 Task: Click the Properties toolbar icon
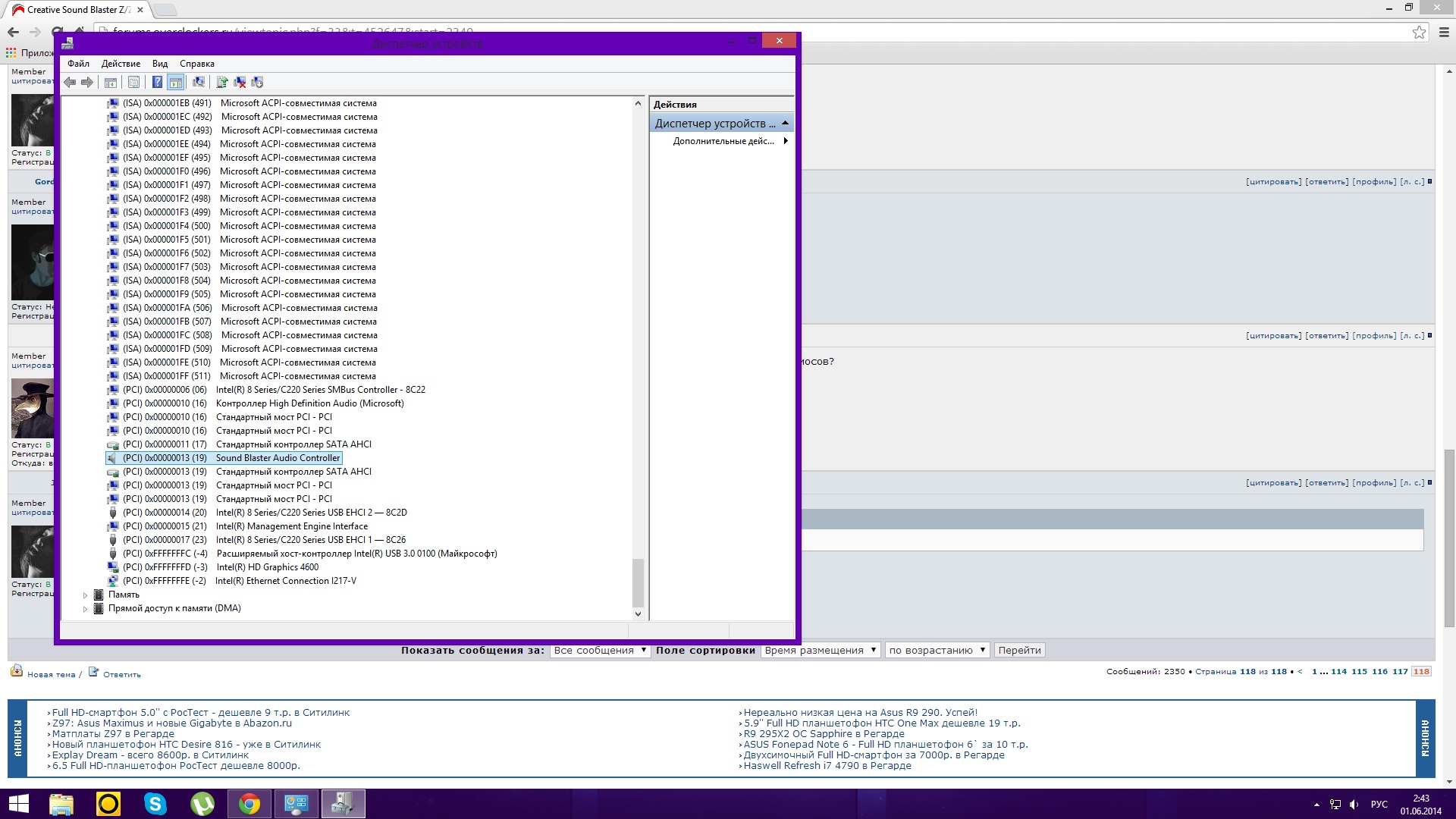tap(133, 82)
